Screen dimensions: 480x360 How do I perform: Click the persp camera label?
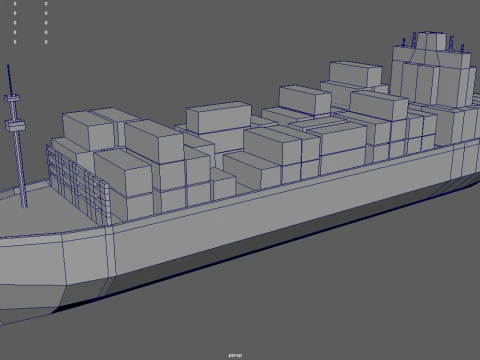click(x=235, y=355)
